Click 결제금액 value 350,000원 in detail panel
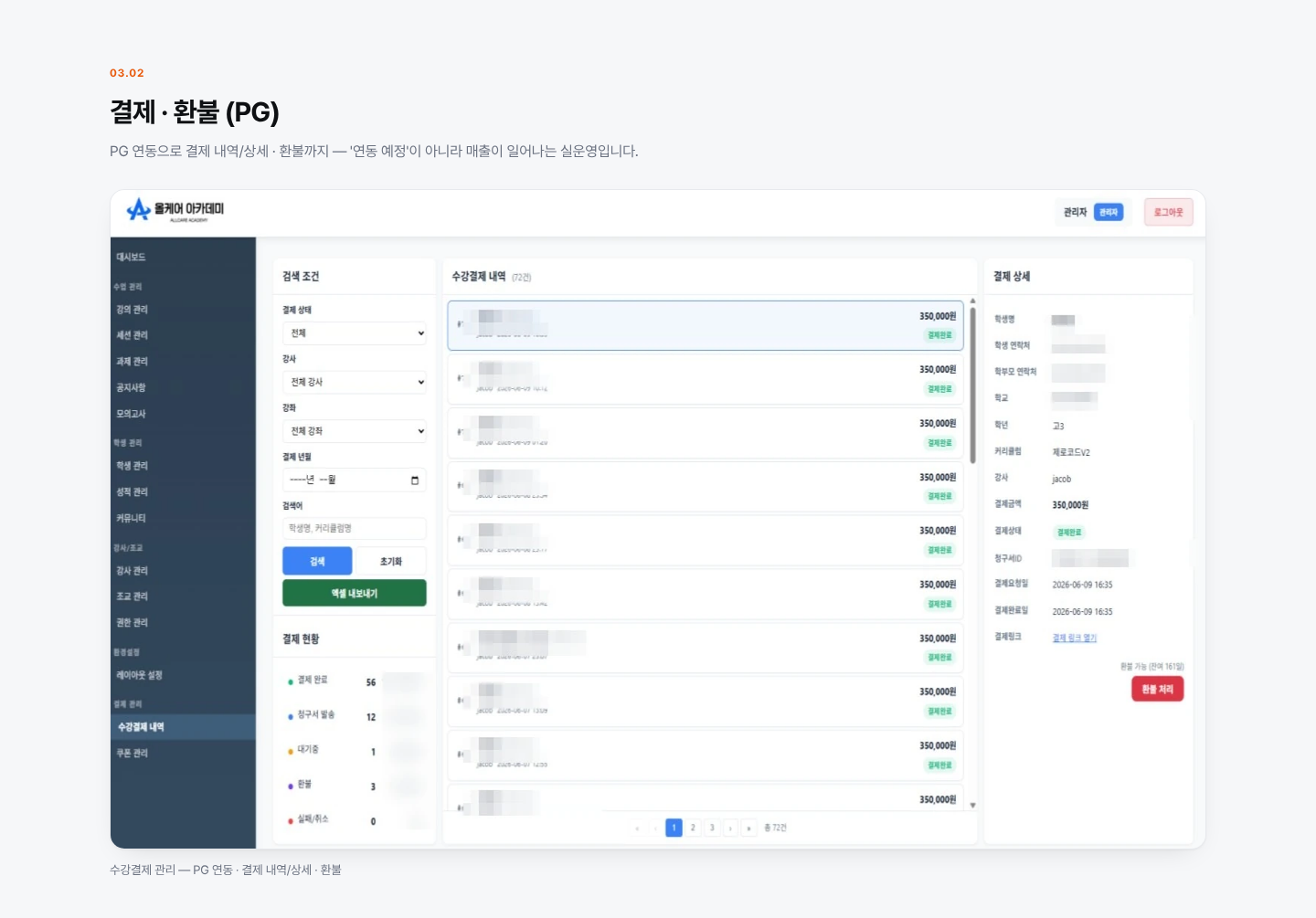The image size is (1316, 918). coord(1070,505)
